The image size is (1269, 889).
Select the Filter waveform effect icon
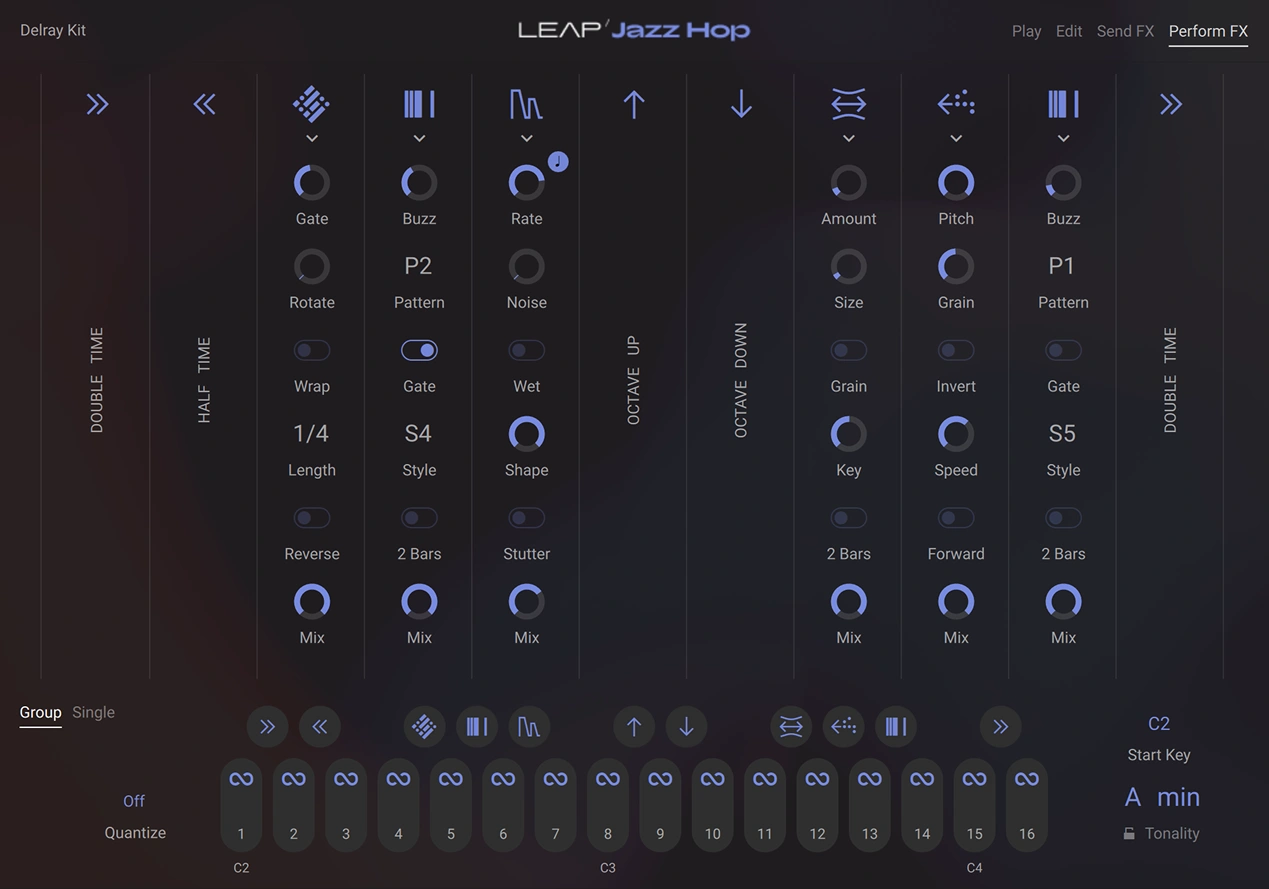point(526,103)
